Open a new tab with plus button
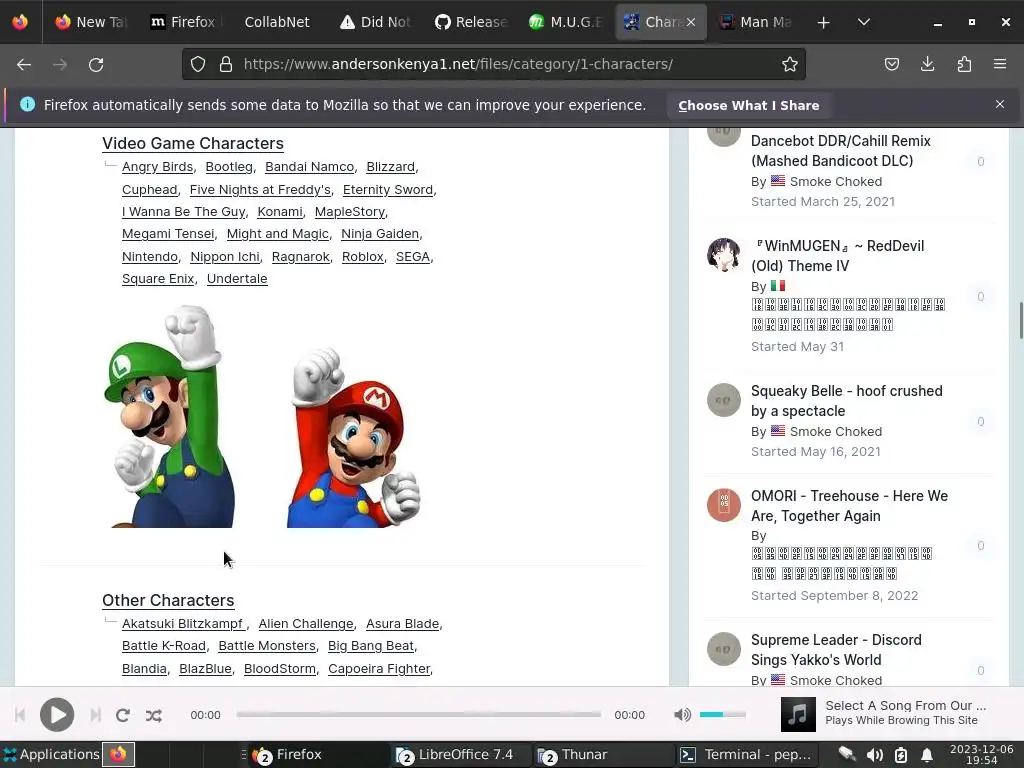1024x768 pixels. click(824, 22)
